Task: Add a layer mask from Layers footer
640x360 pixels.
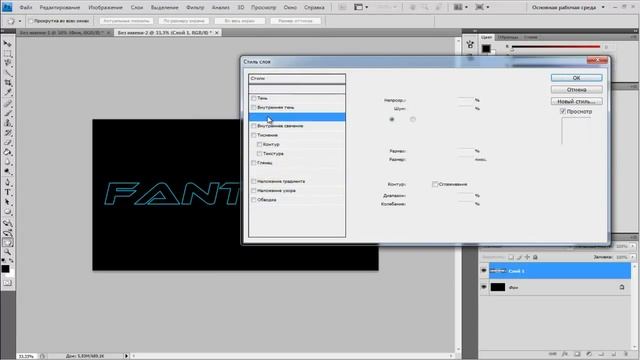Action: (x=577, y=354)
